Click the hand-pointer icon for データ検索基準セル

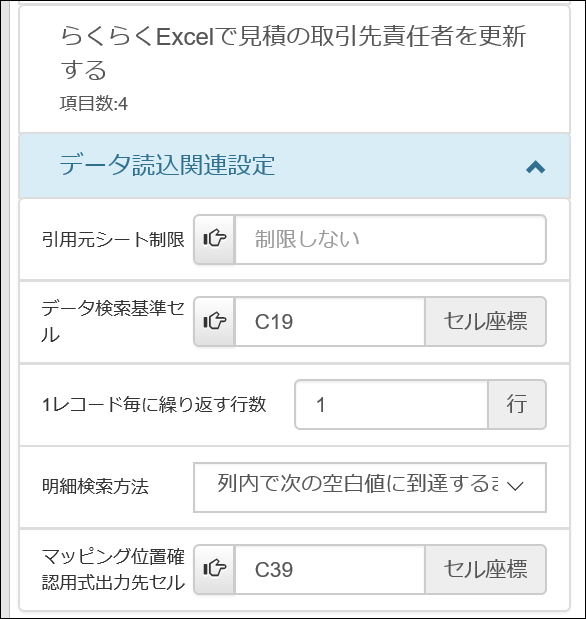click(x=214, y=321)
